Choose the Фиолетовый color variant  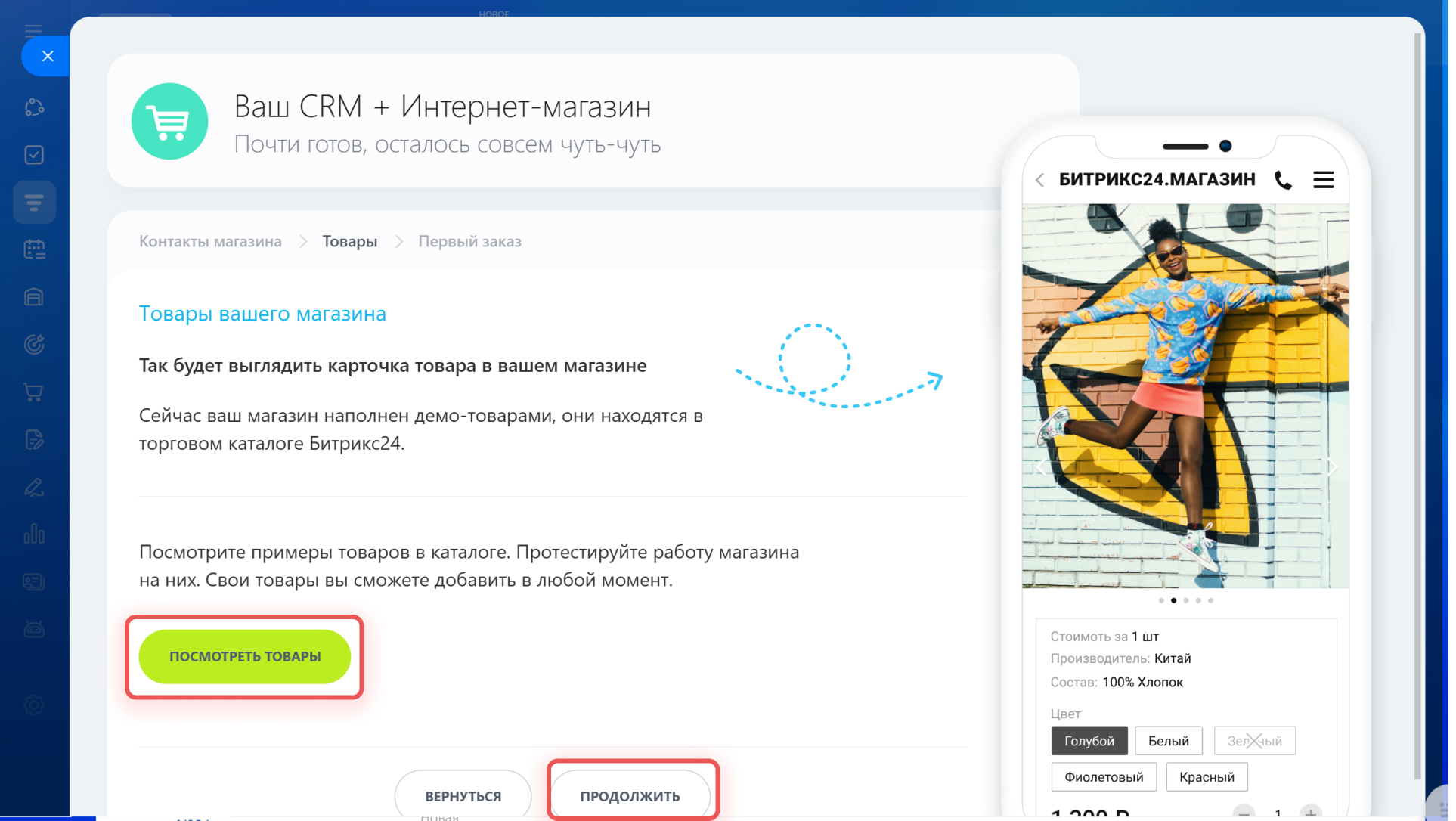point(1103,777)
